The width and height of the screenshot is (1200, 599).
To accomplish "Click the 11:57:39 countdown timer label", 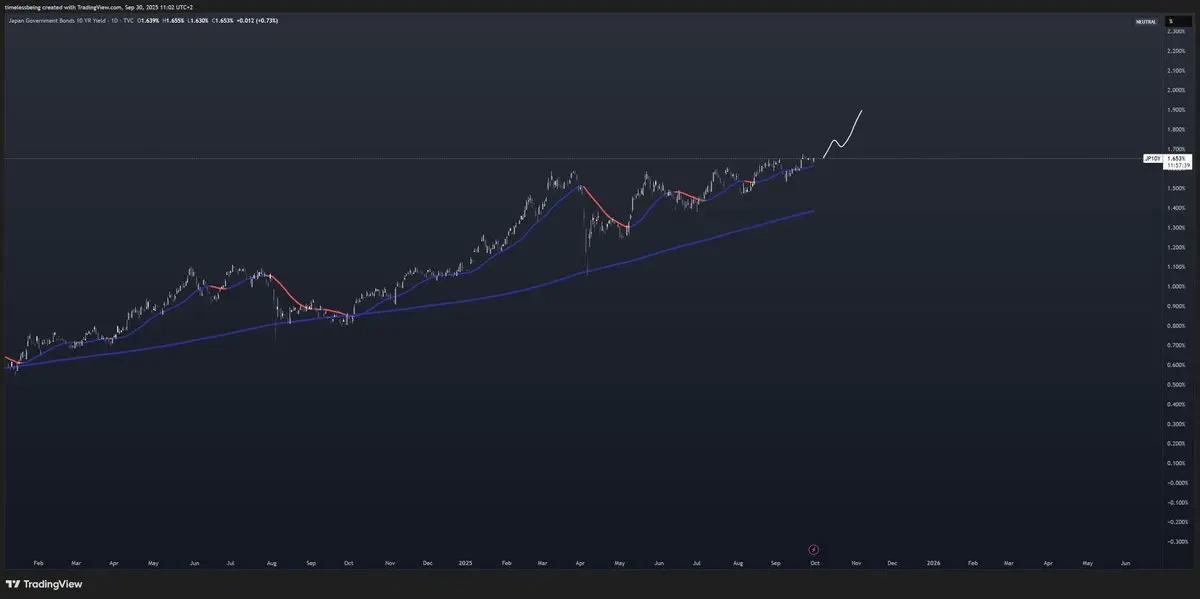I will pyautogui.click(x=1178, y=166).
